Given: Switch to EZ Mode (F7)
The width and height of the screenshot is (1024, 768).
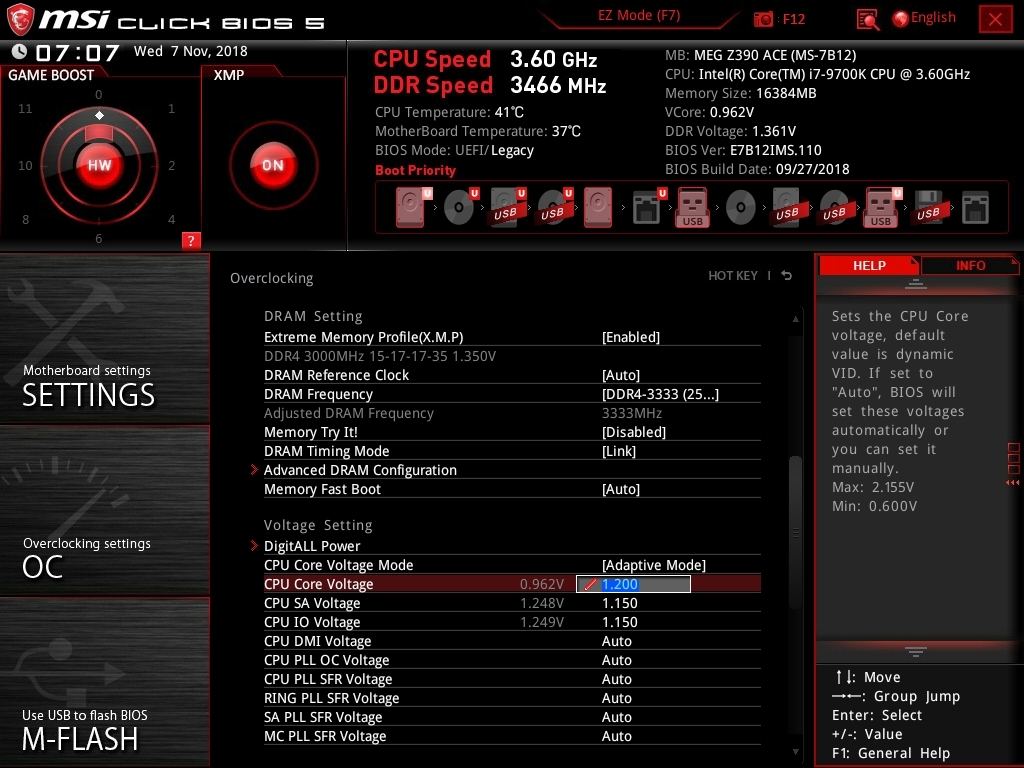Looking at the screenshot, I should (639, 16).
